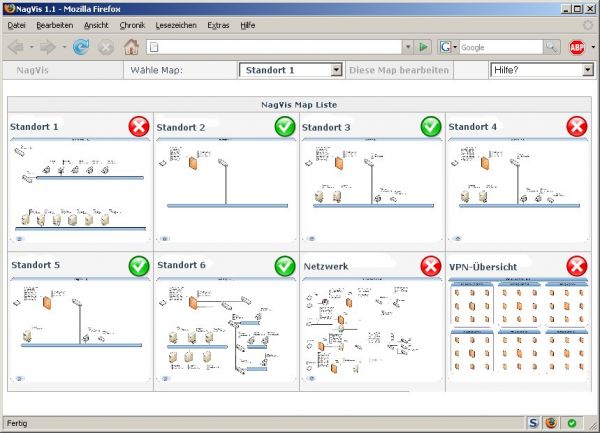
Task: Click the red error status icon for Standort 1
Action: pos(139,126)
